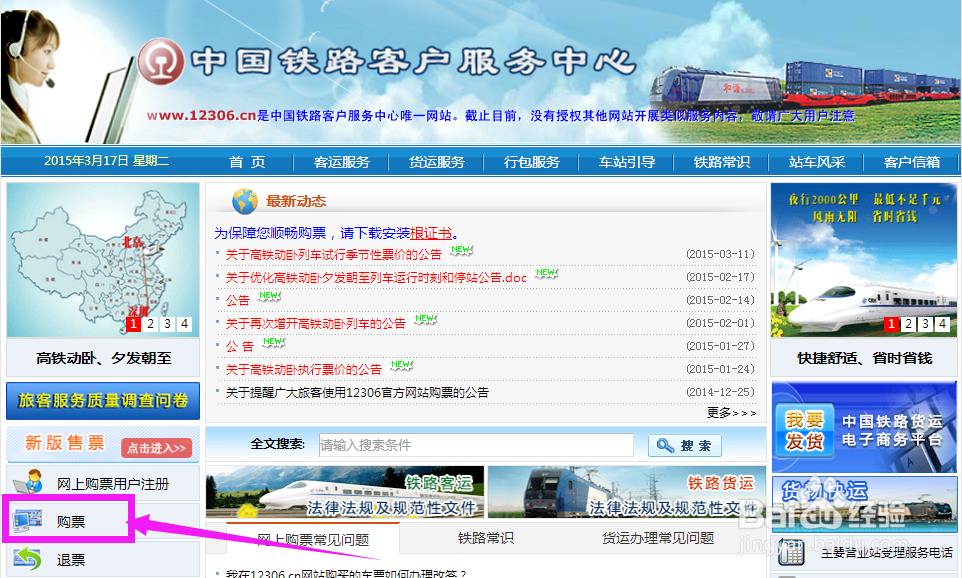
Task: Open the 我要发货 freight e-commerce banner
Action: click(864, 427)
